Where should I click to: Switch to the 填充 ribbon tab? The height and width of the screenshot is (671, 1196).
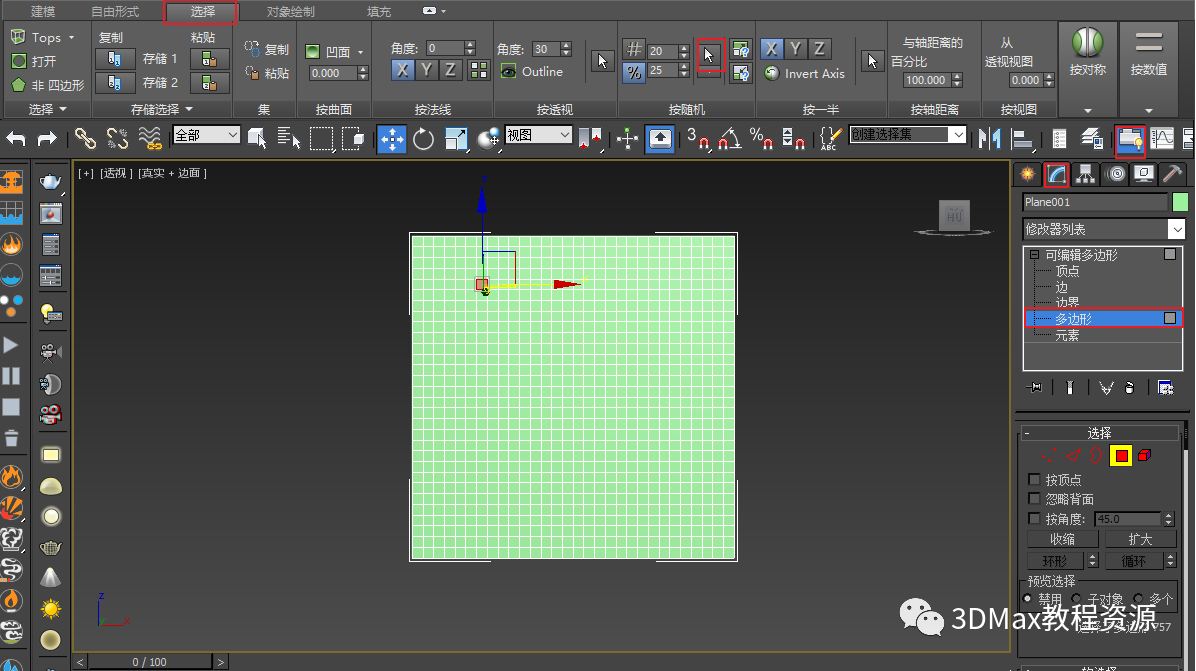tap(379, 11)
